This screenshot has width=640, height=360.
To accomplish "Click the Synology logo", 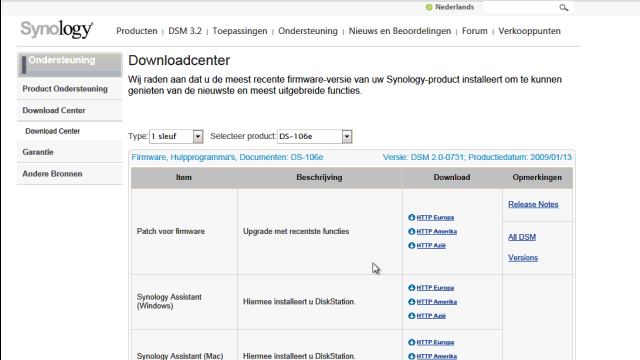I will coord(57,29).
